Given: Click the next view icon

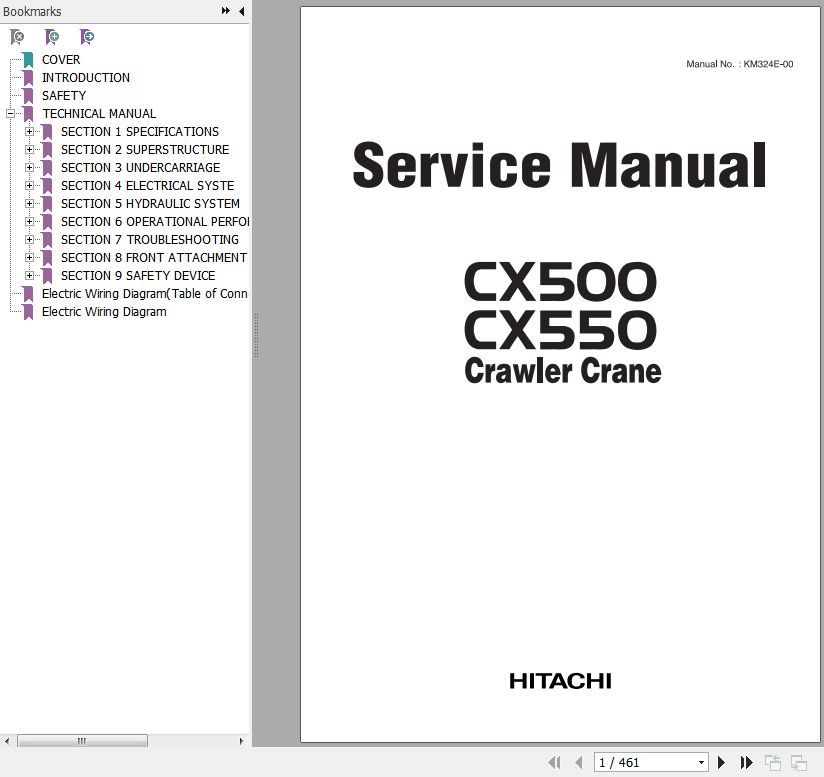Looking at the screenshot, I should point(799,762).
